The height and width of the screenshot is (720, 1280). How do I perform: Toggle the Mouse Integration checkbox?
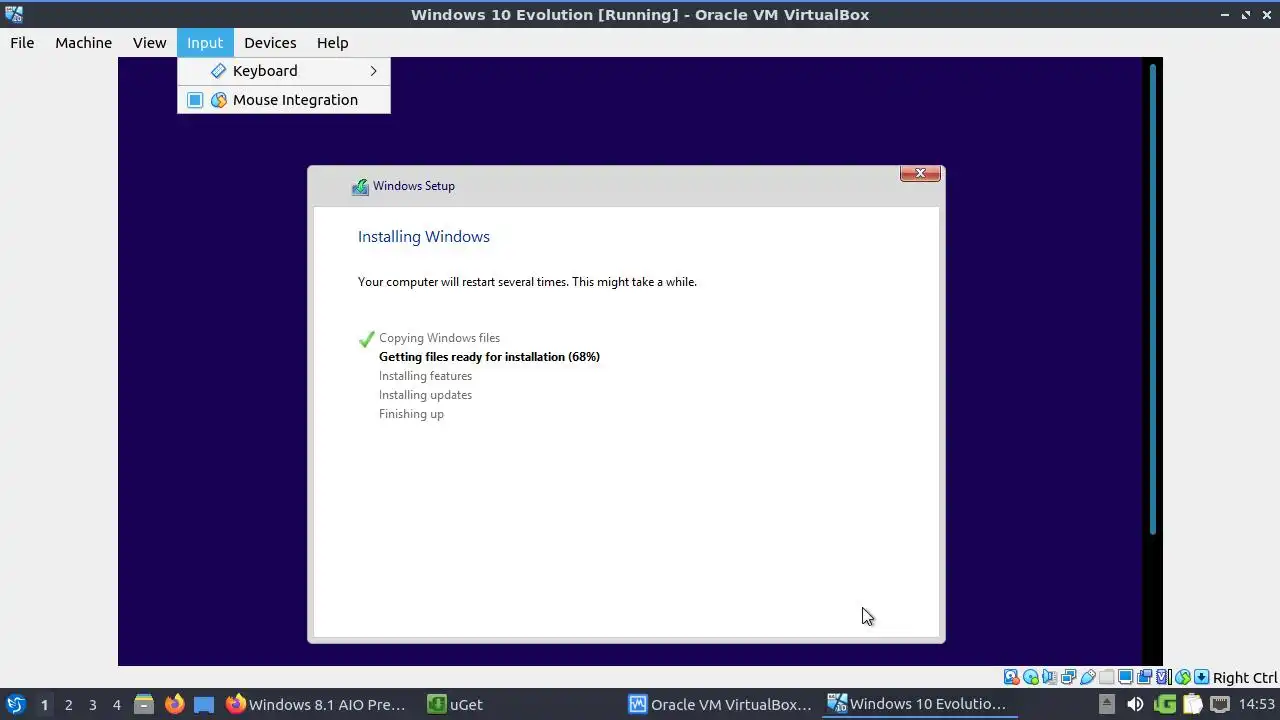pyautogui.click(x=195, y=100)
